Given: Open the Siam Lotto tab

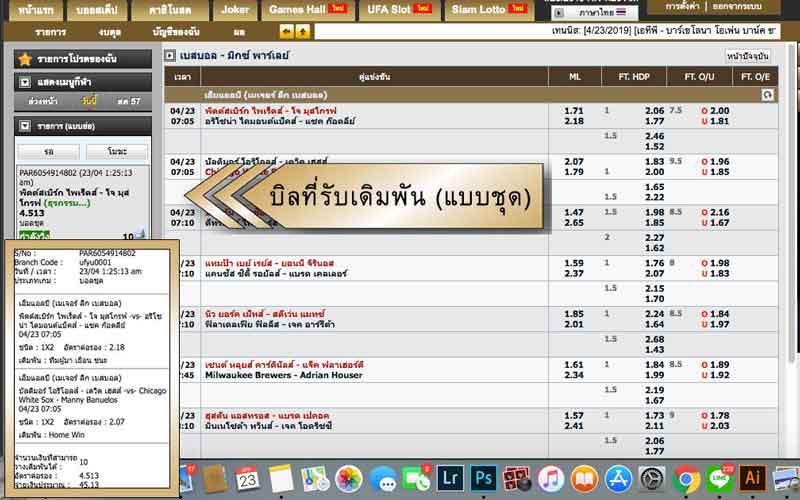Looking at the screenshot, I should pyautogui.click(x=489, y=10).
